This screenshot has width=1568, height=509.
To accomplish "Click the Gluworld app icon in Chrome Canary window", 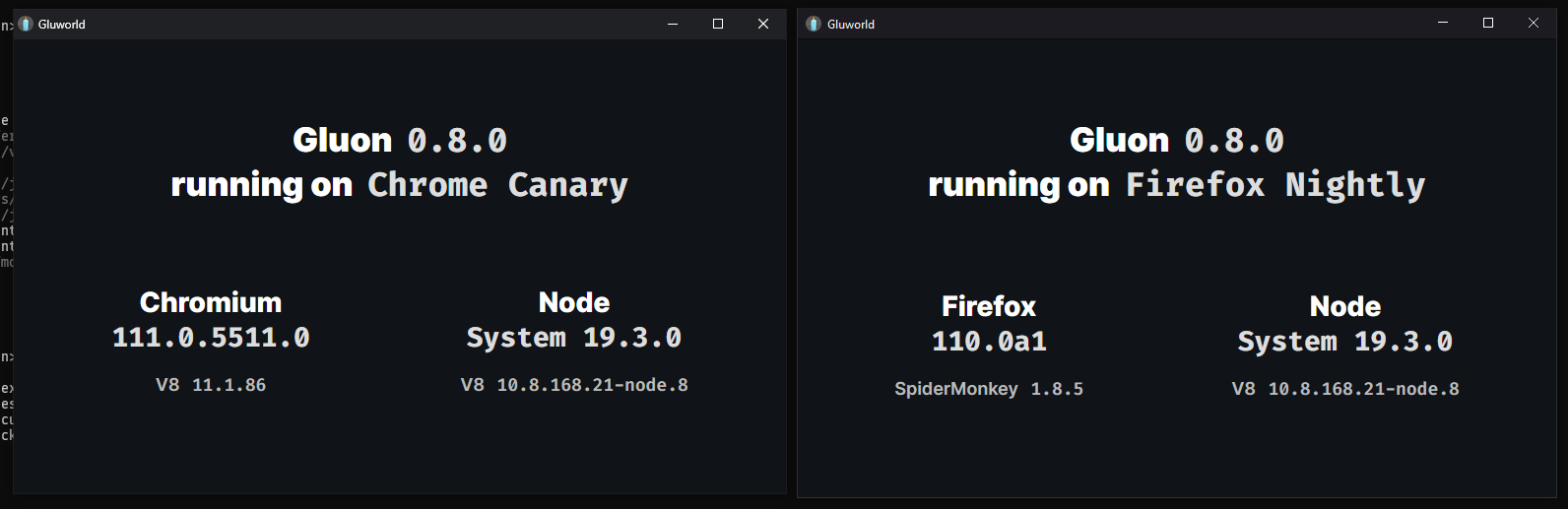I will tap(26, 24).
